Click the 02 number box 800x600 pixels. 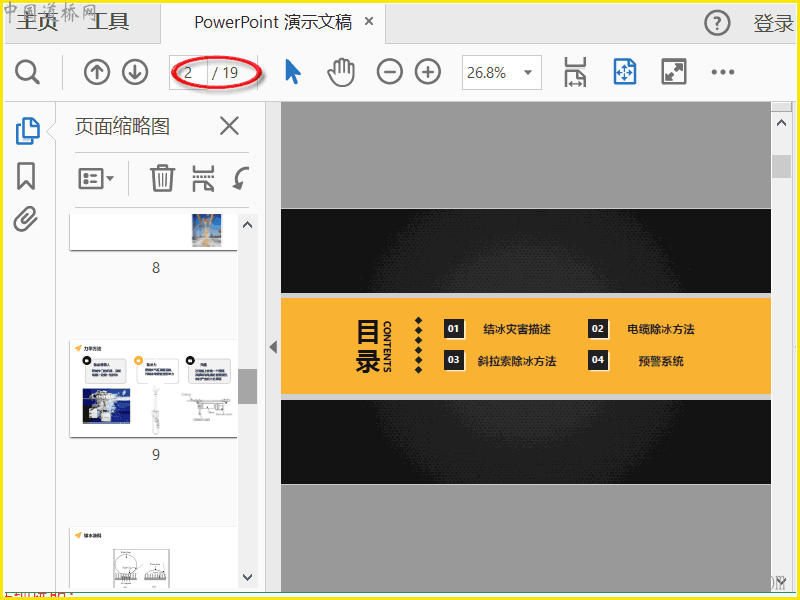(598, 329)
